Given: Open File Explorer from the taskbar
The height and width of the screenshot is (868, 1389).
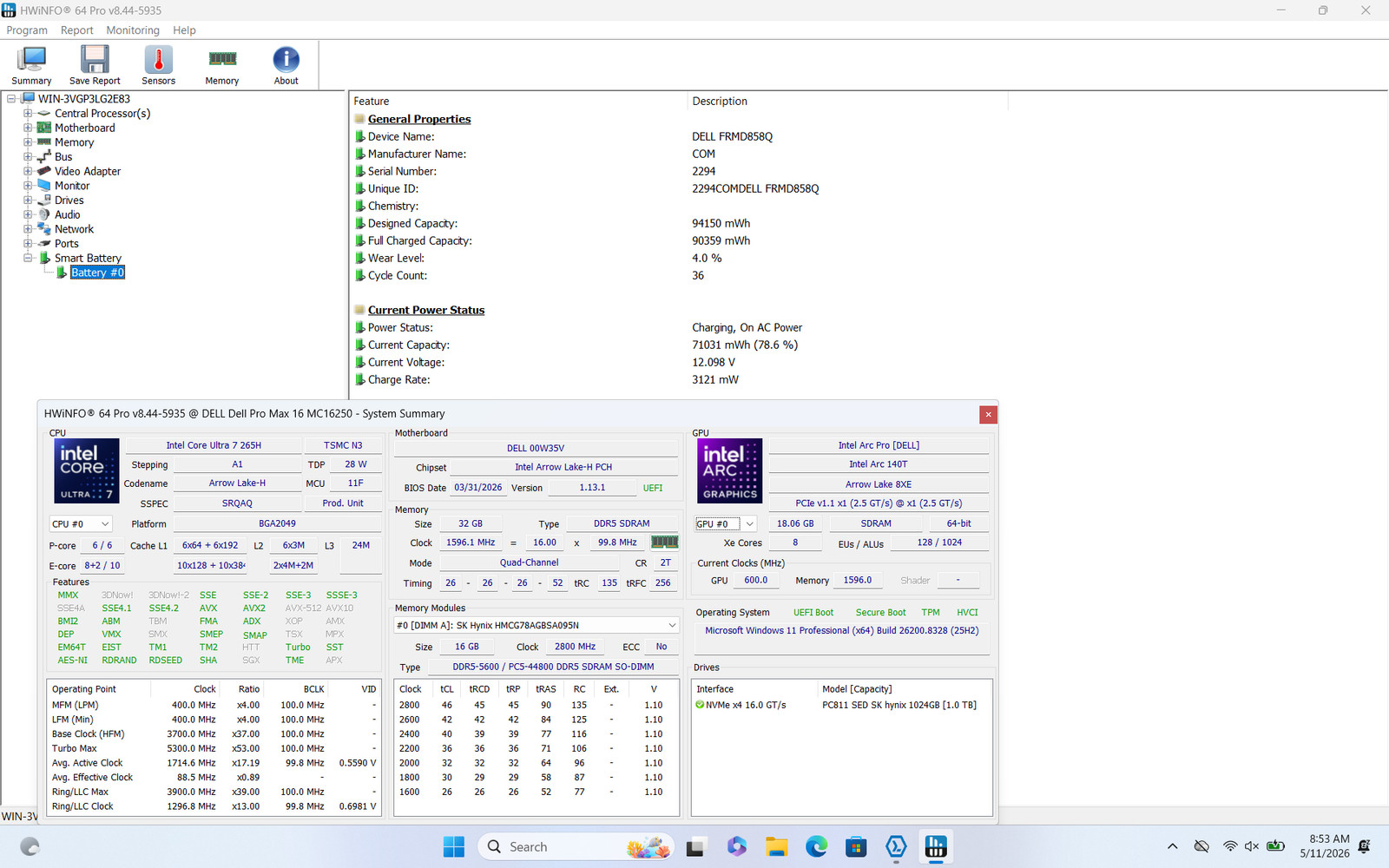Looking at the screenshot, I should (x=776, y=846).
